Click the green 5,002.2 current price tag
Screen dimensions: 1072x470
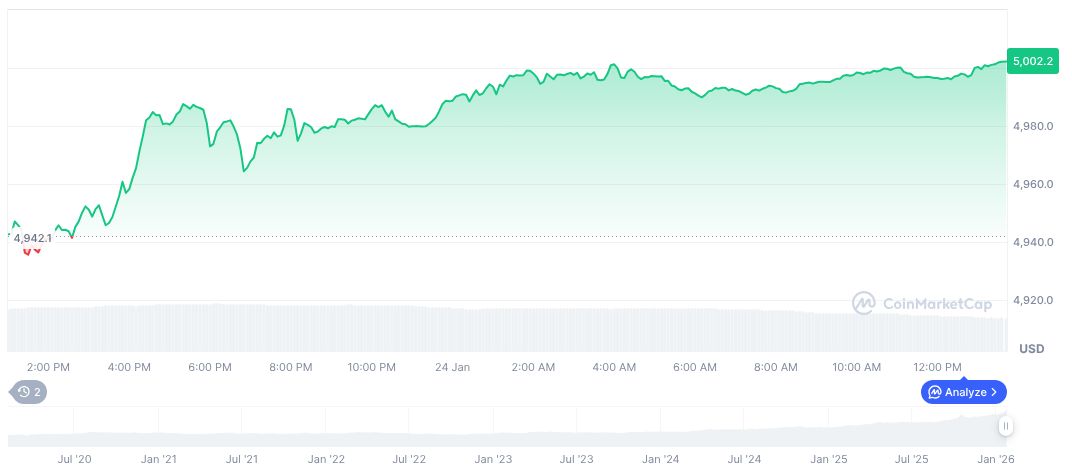(1033, 61)
